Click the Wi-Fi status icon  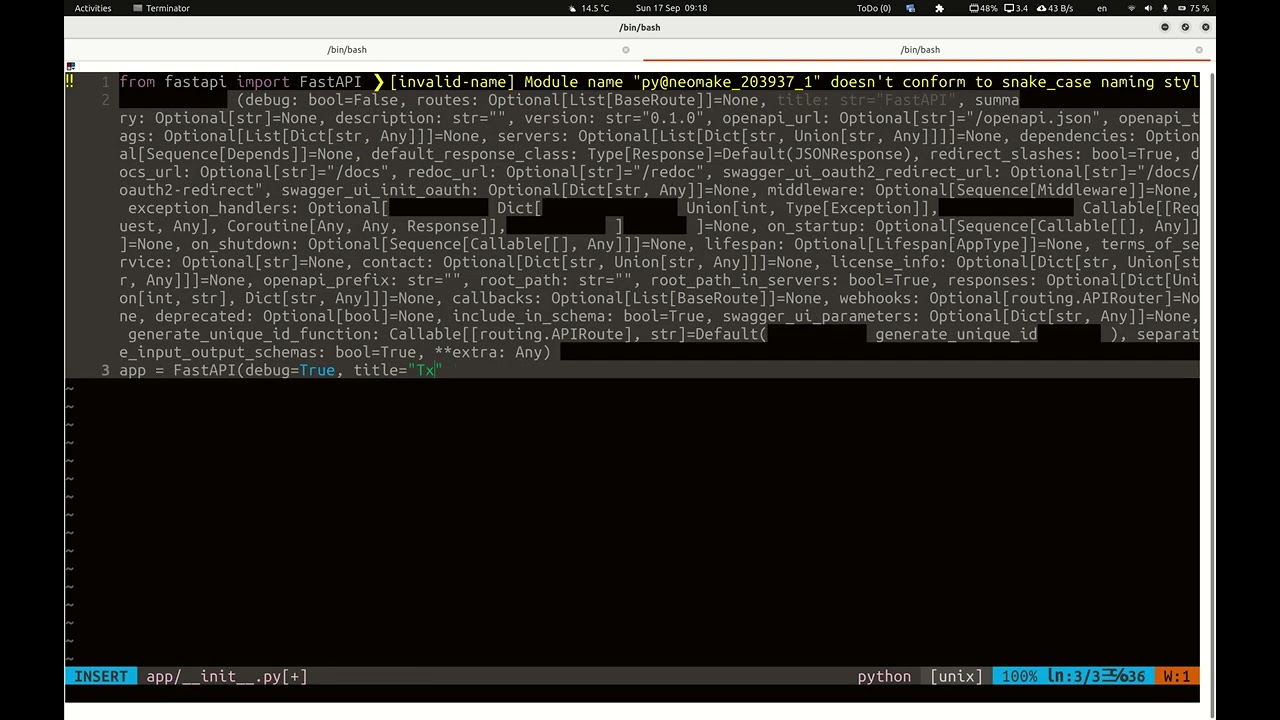[1132, 8]
